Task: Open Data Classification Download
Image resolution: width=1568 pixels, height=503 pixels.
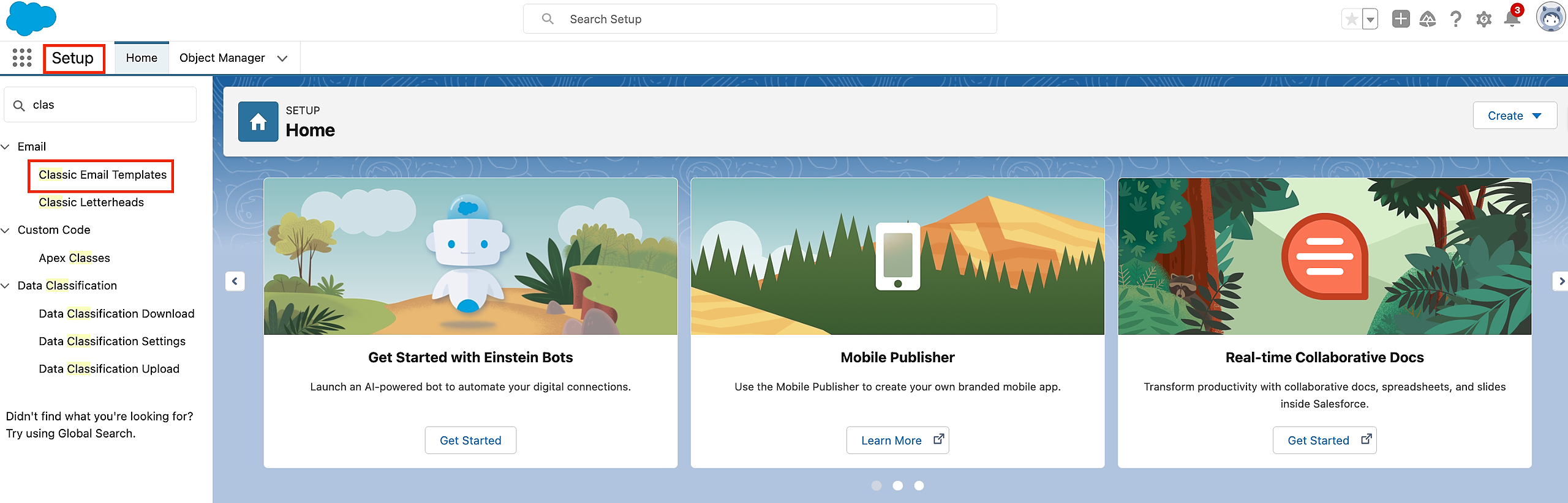Action: coord(116,314)
